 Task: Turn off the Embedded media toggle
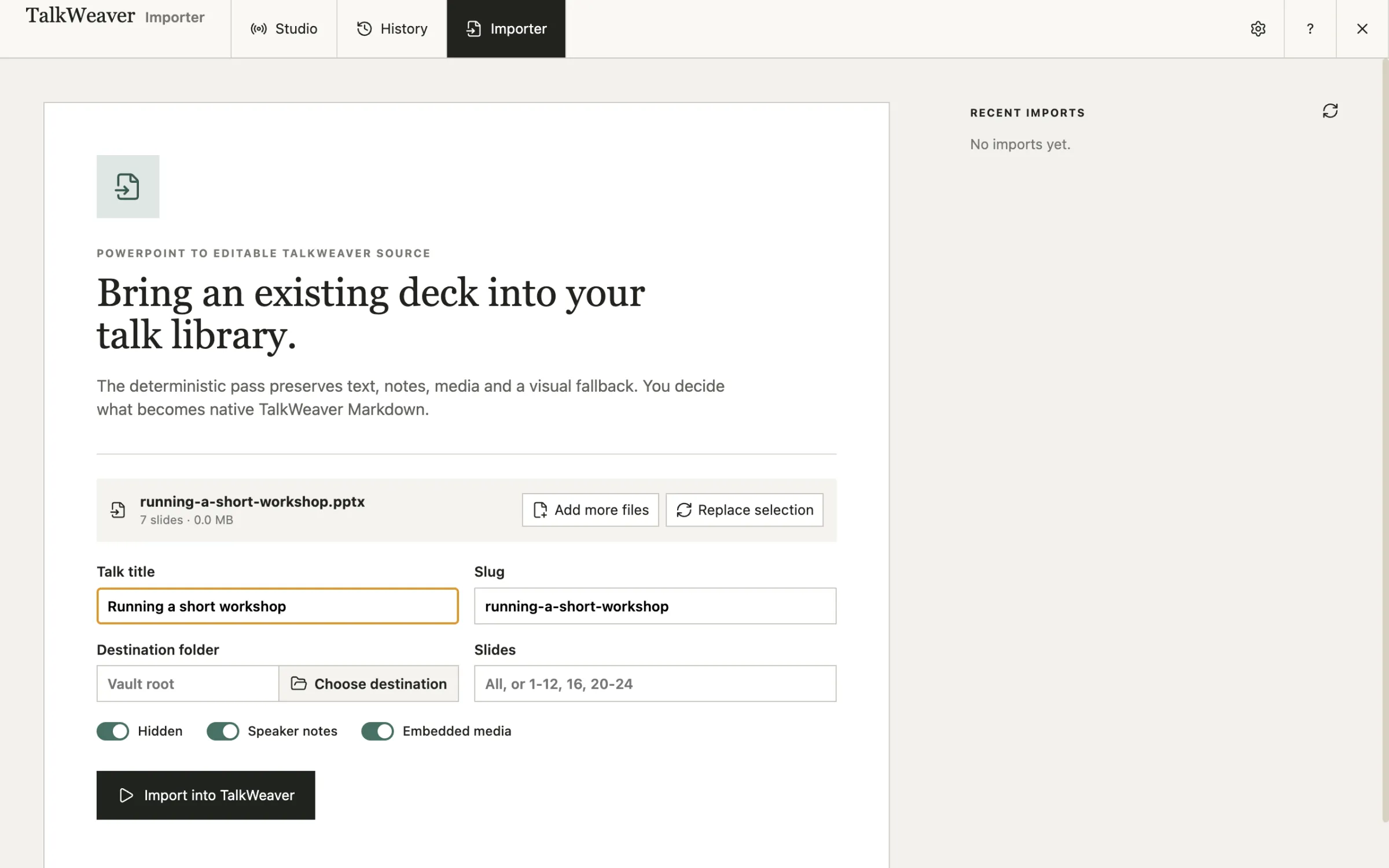377,731
